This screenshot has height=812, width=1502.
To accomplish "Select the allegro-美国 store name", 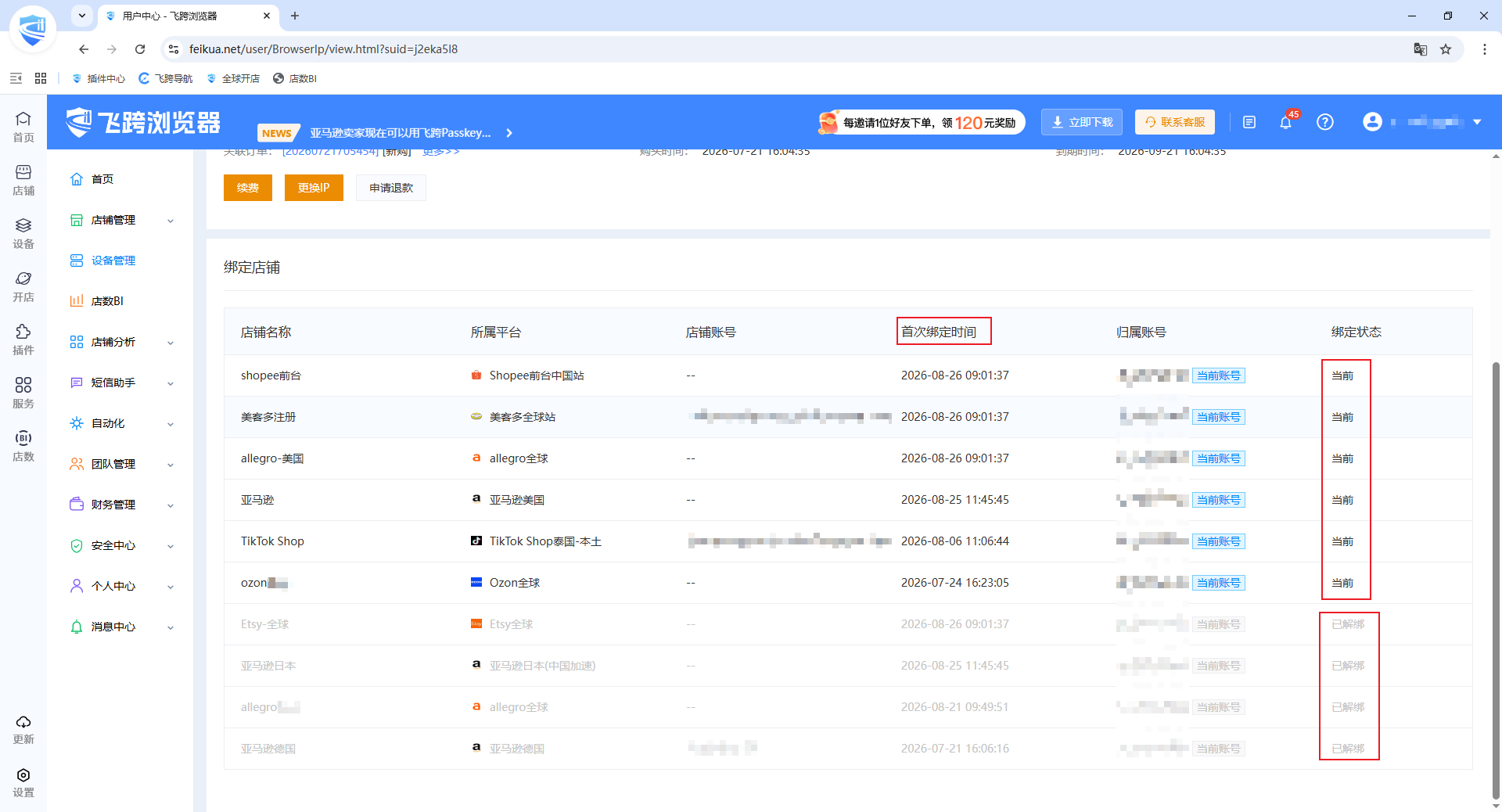I will (272, 458).
